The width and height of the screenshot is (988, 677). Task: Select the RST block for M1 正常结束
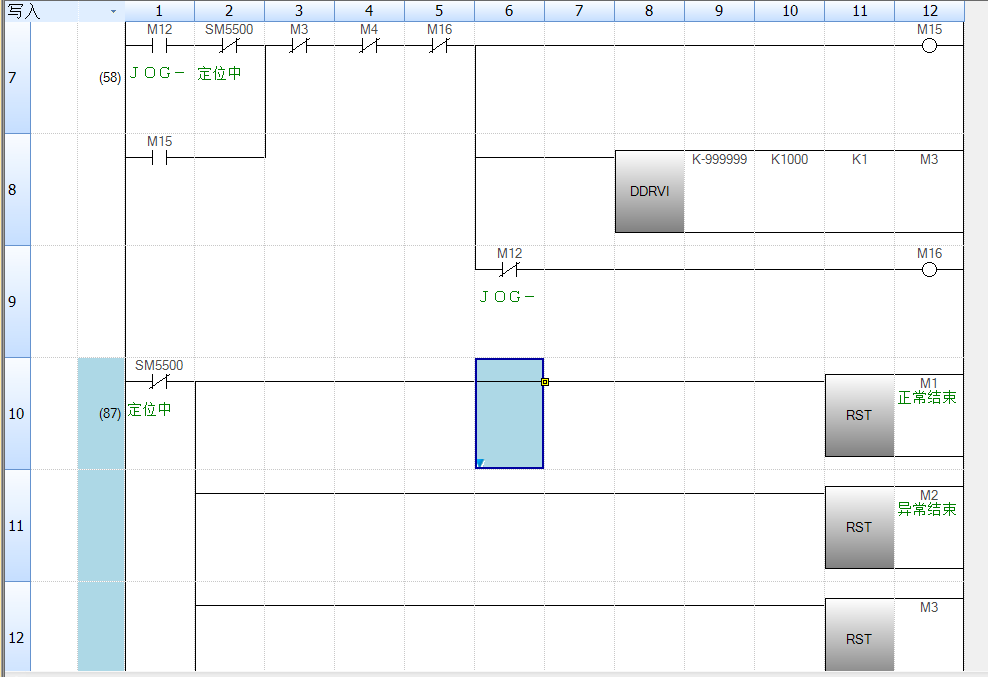point(859,415)
